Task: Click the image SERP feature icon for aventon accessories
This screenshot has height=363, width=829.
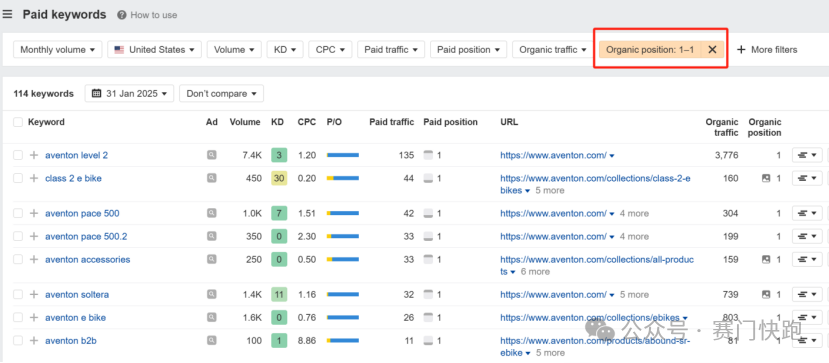Action: (766, 259)
